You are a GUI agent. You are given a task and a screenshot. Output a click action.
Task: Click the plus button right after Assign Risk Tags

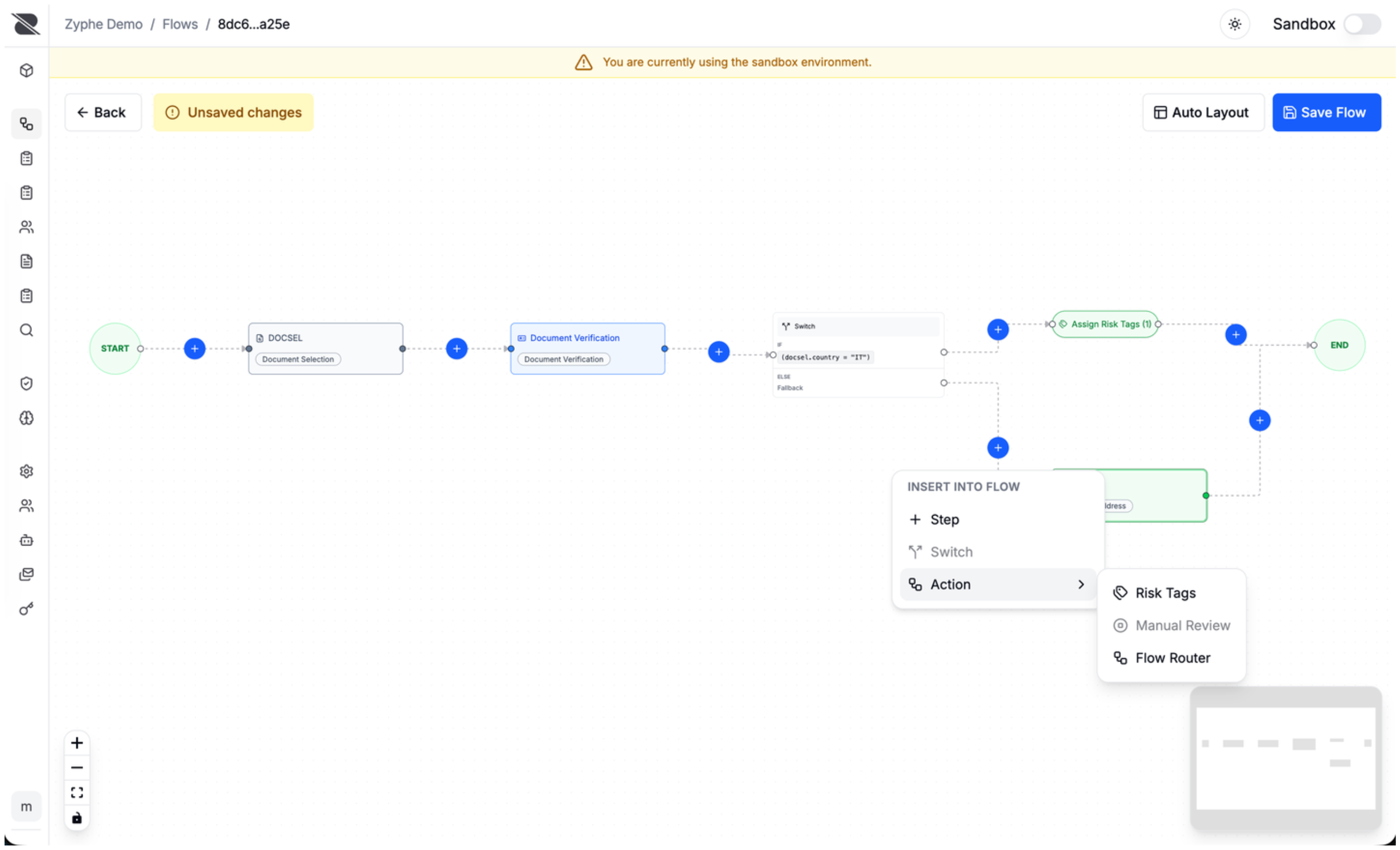point(1236,335)
